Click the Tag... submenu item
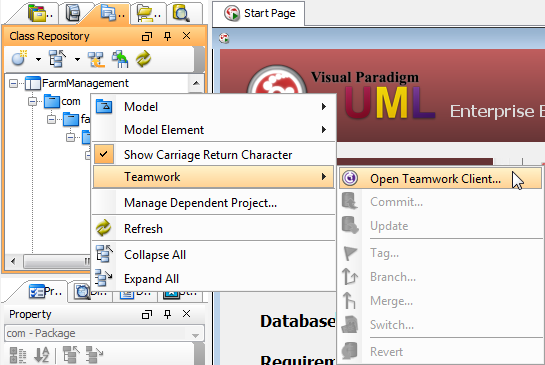 (x=440, y=253)
